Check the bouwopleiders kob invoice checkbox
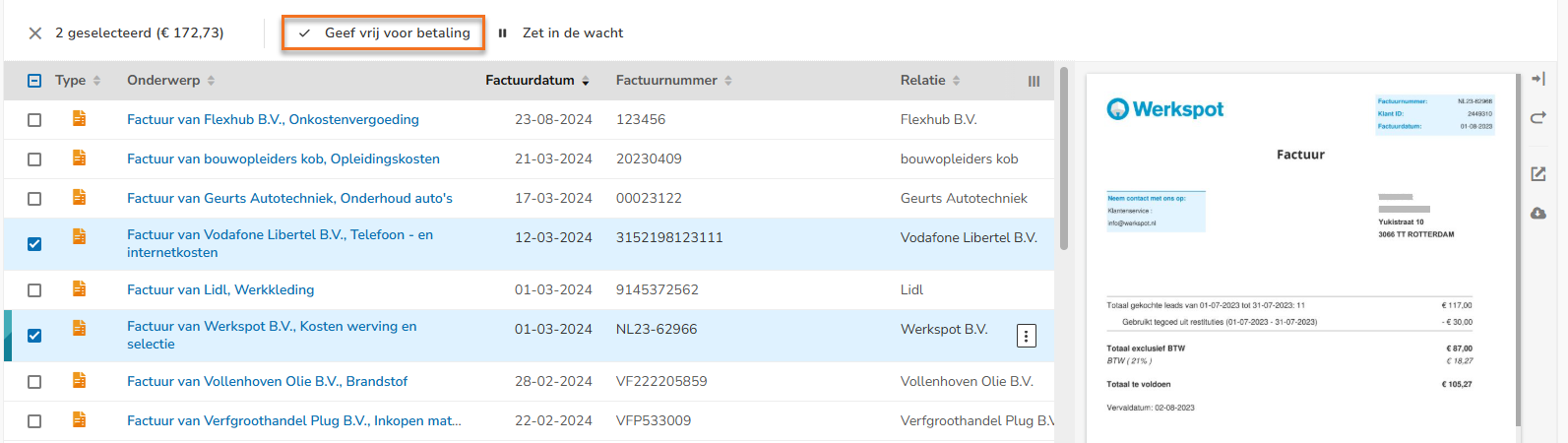Screen dimensions: 1568x443 (34, 159)
